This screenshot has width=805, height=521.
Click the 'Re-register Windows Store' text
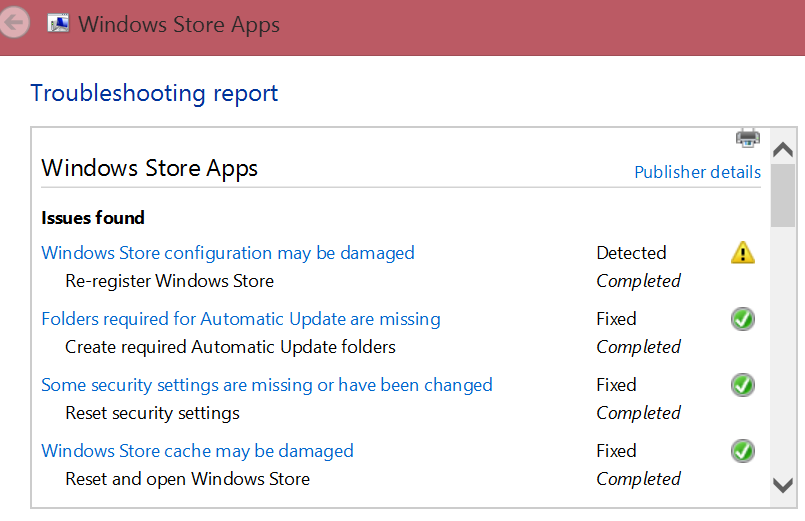click(x=169, y=281)
